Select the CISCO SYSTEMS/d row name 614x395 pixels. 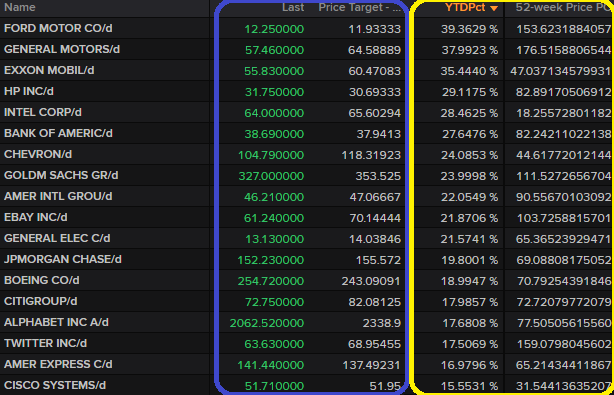pyautogui.click(x=55, y=385)
